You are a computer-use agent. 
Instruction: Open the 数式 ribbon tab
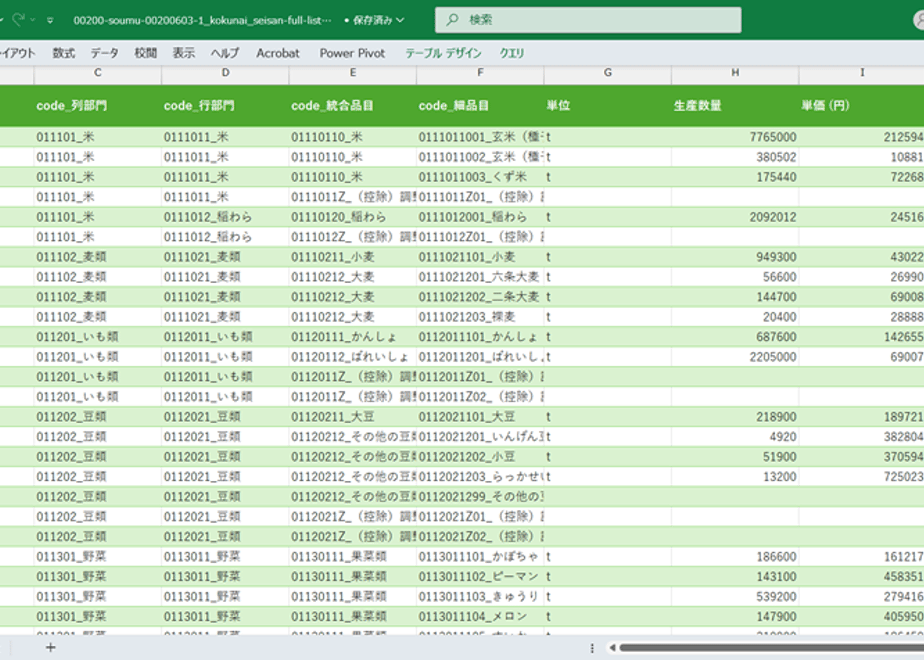click(63, 53)
